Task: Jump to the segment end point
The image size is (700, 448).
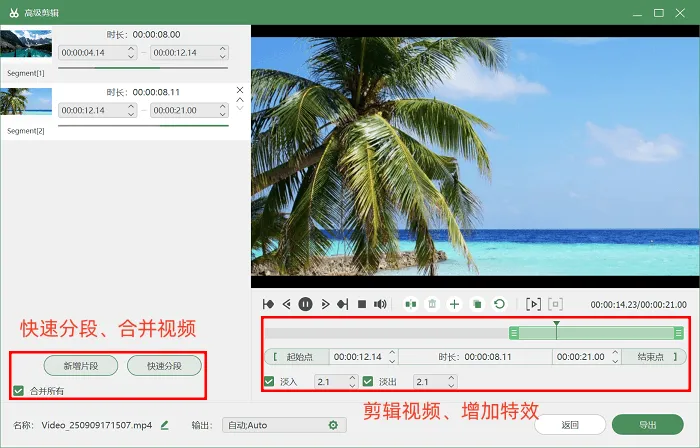Action: (x=342, y=304)
